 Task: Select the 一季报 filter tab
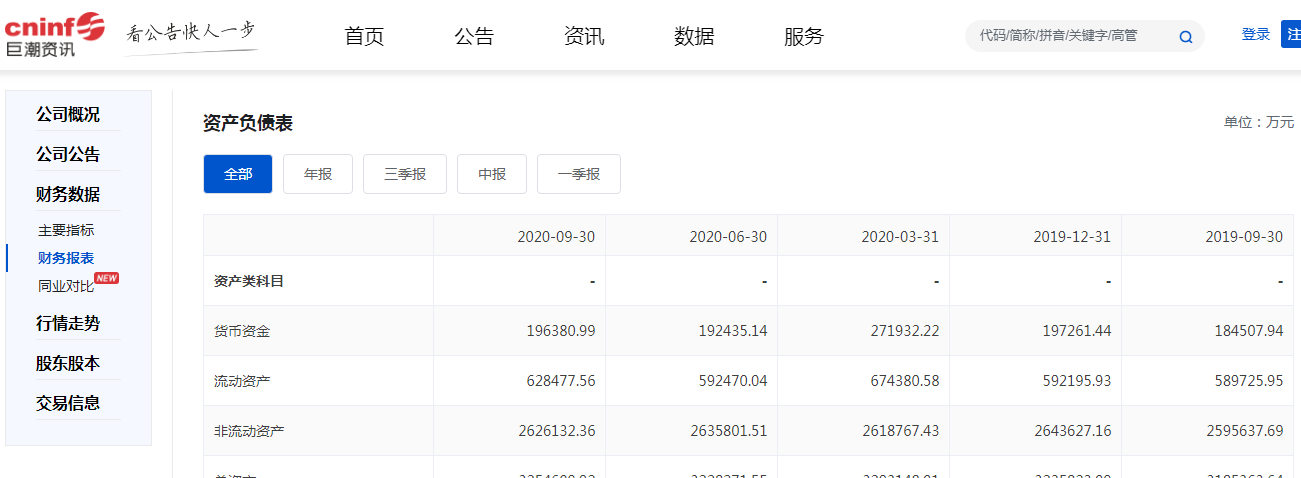579,174
